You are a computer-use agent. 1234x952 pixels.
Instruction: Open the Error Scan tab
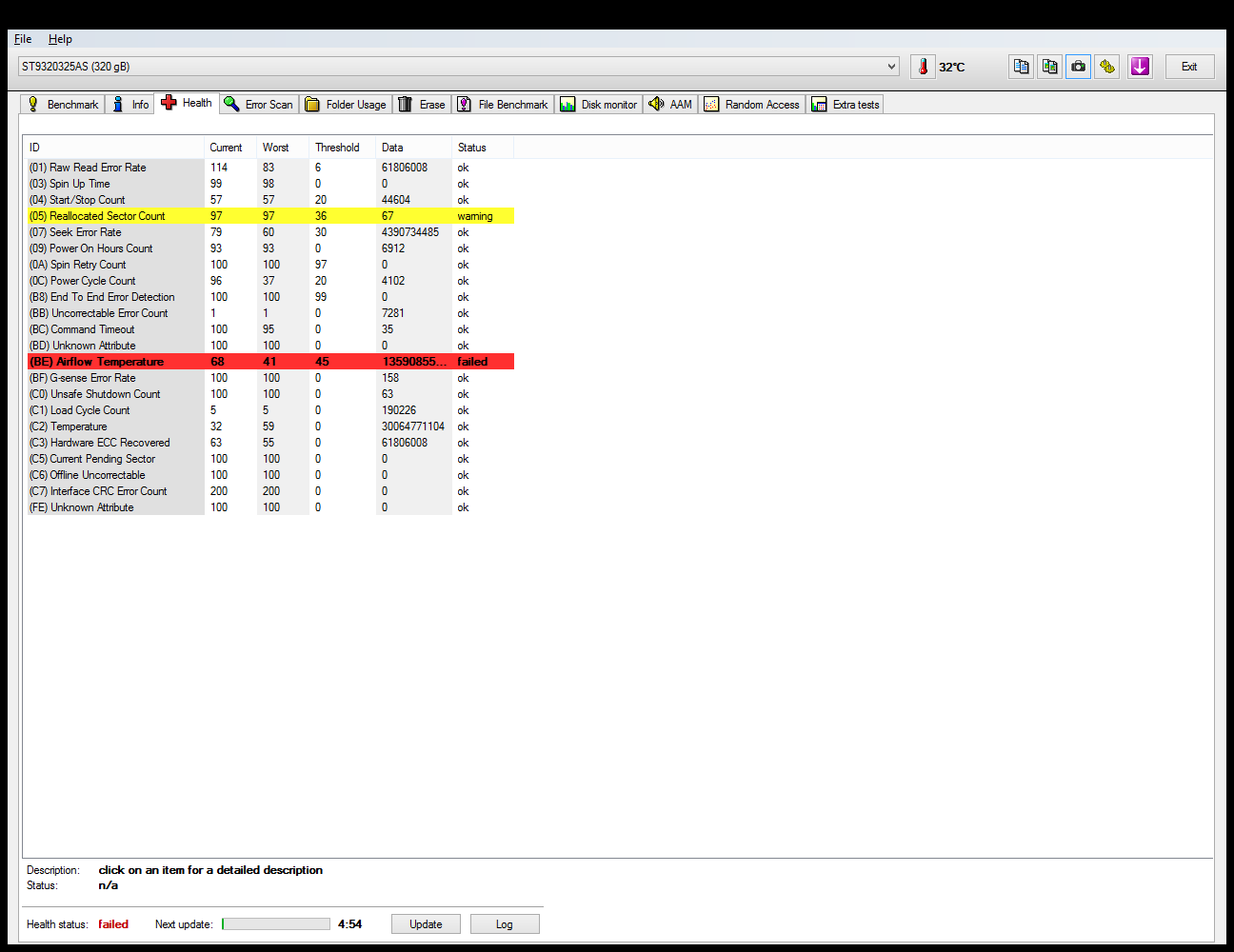click(x=259, y=105)
